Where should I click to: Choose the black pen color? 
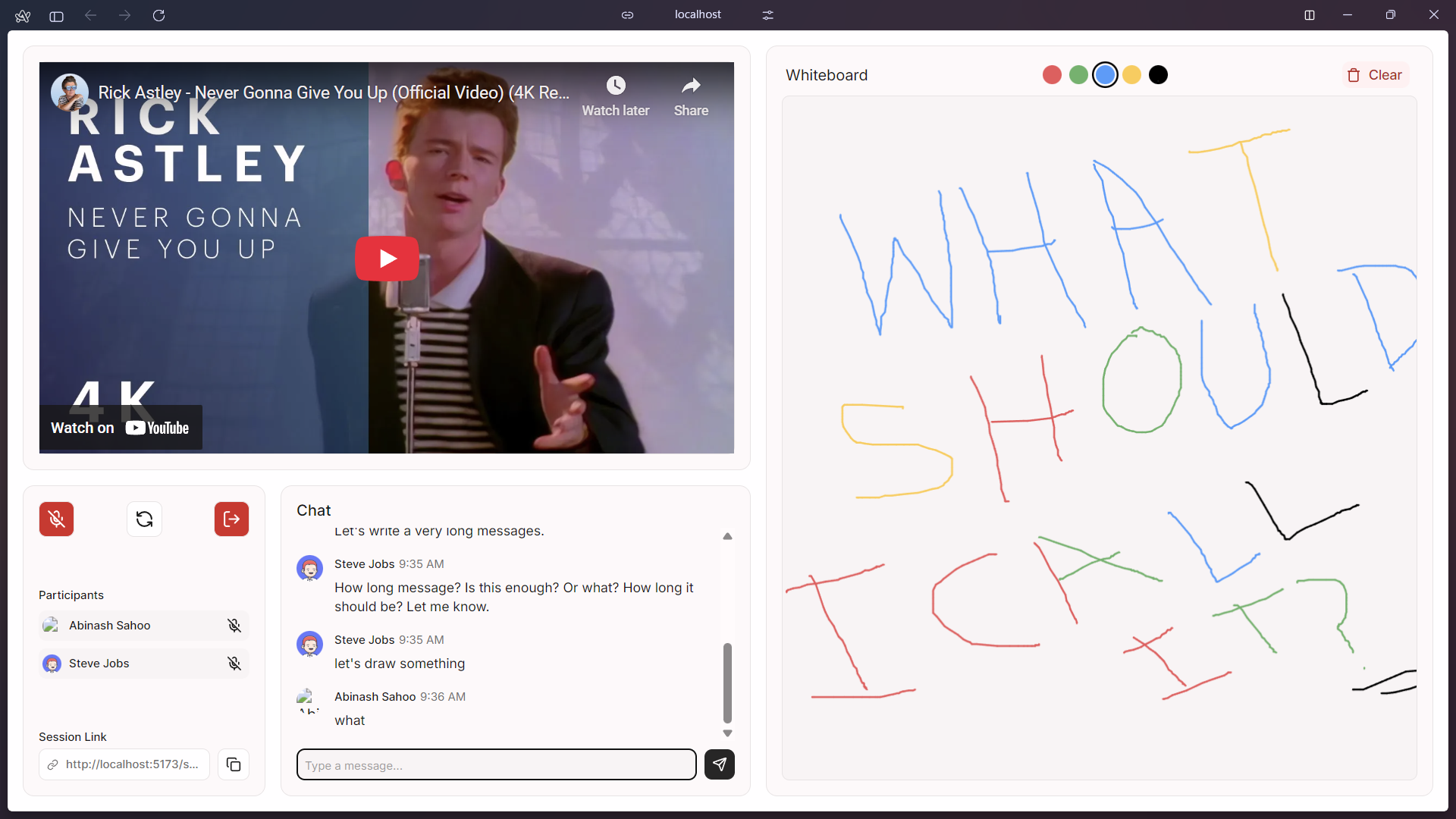tap(1158, 75)
